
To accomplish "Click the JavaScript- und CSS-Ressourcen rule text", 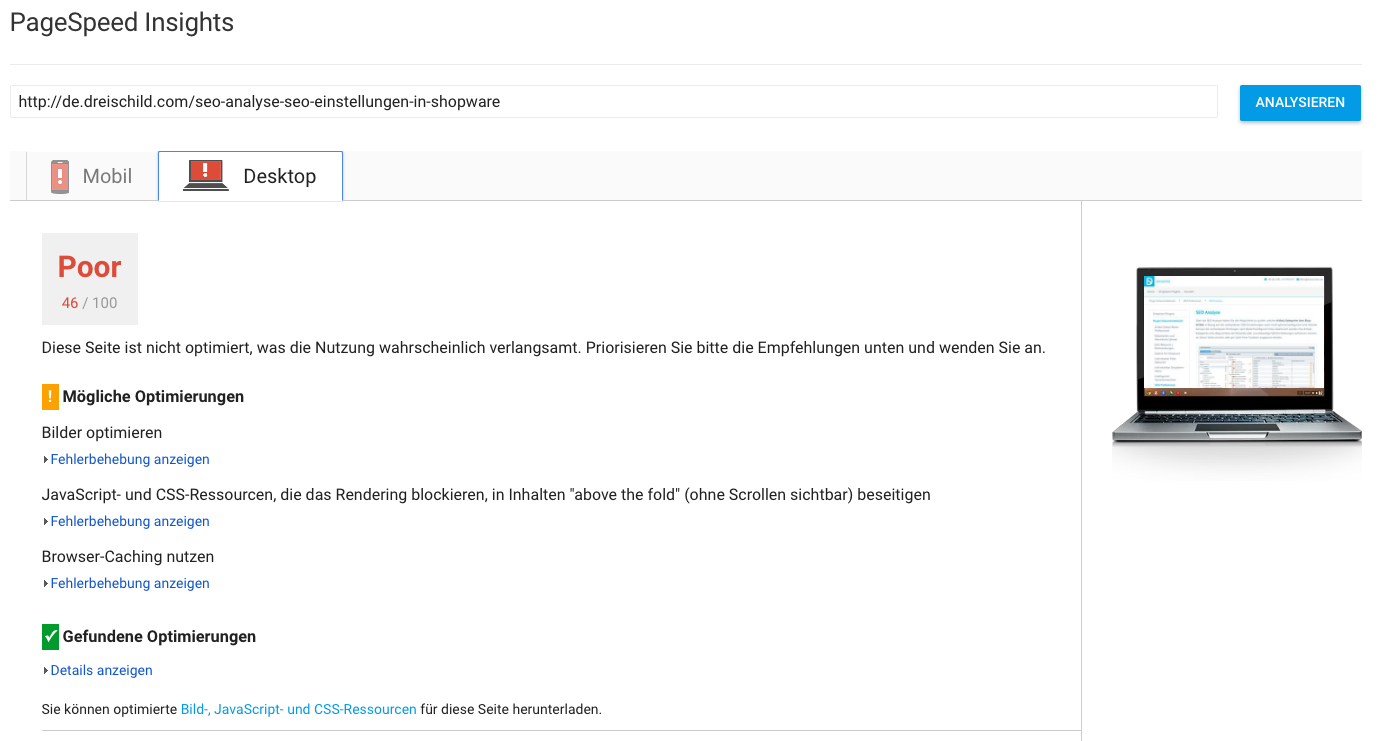I will [486, 495].
